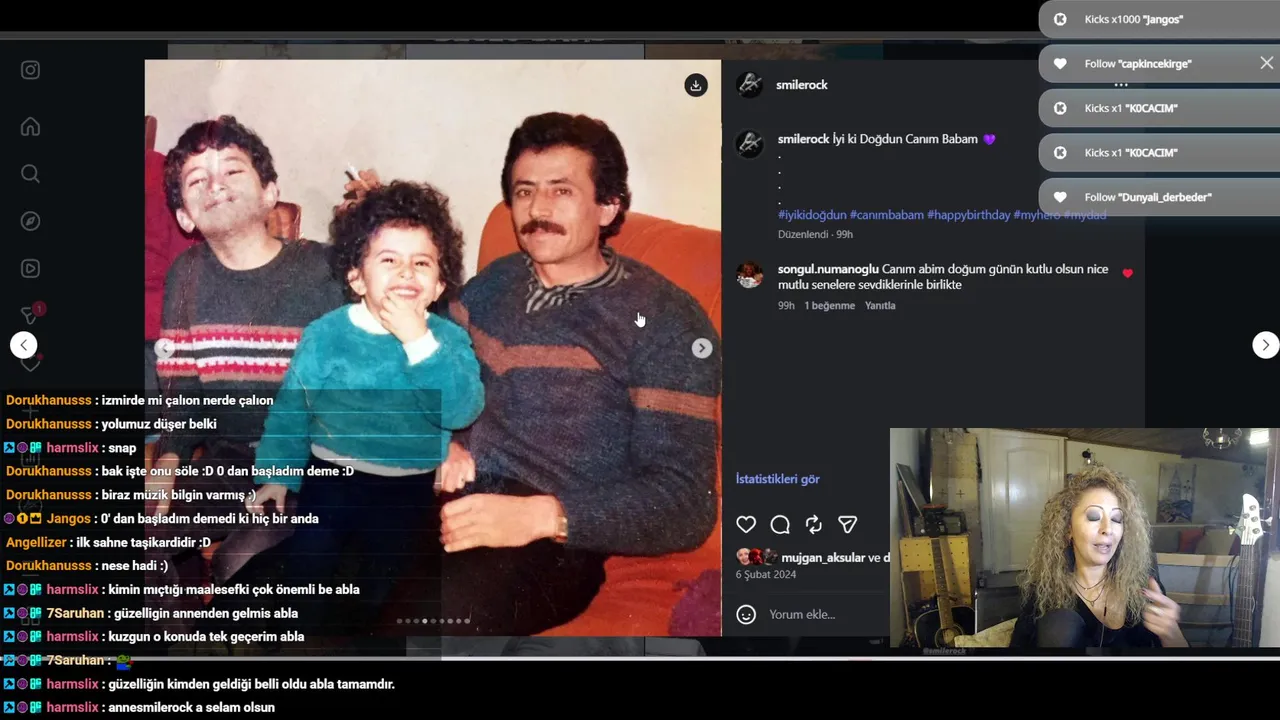Show previous photo in the carousel
Viewport: 1280px width, 720px height.
(164, 348)
